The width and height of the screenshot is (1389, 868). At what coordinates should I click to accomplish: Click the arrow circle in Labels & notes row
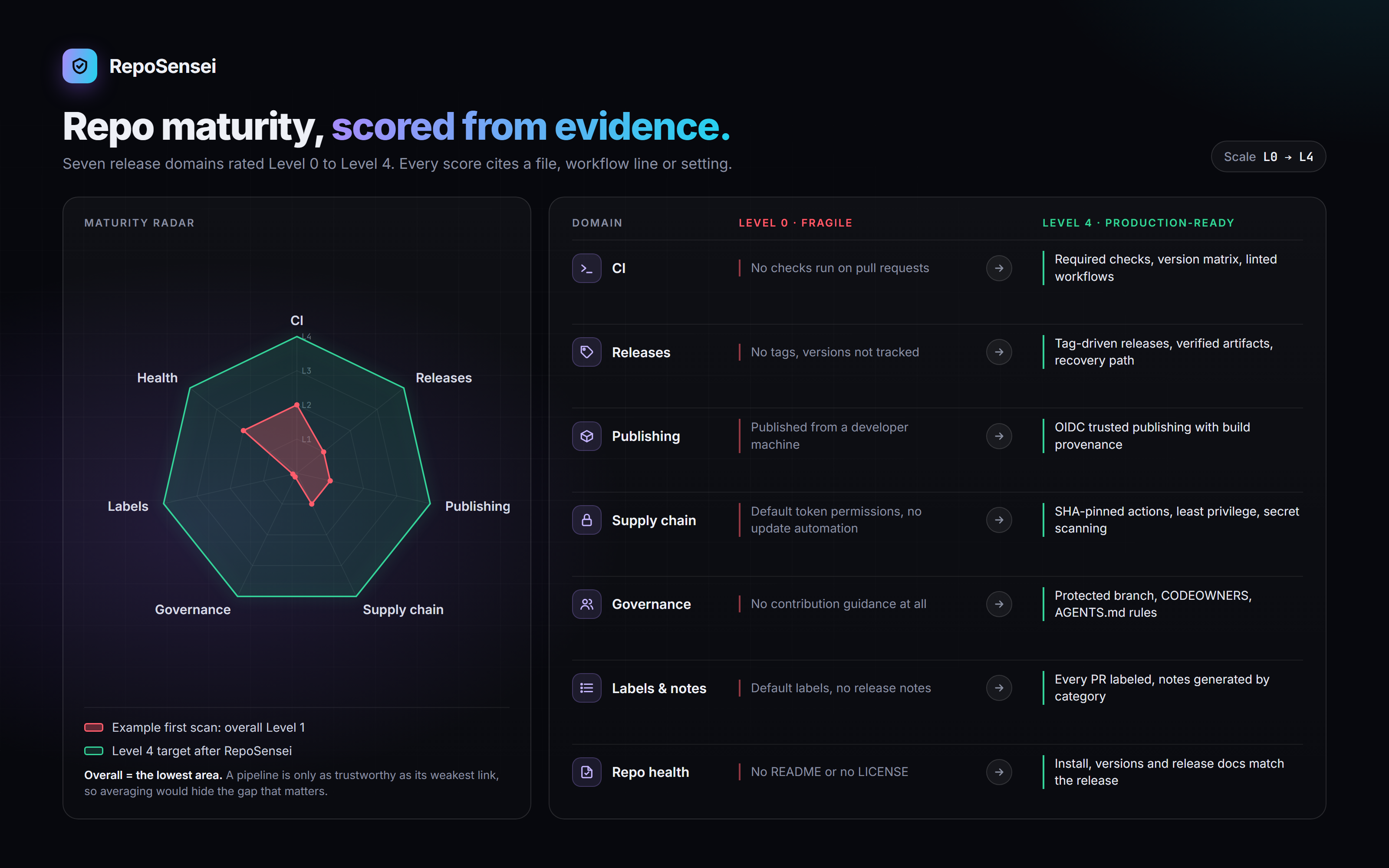pyautogui.click(x=999, y=688)
